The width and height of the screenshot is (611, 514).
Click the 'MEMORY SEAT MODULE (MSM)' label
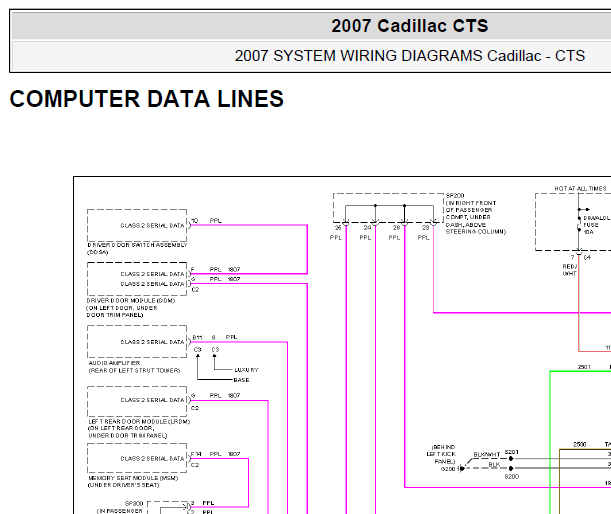[x=133, y=478]
